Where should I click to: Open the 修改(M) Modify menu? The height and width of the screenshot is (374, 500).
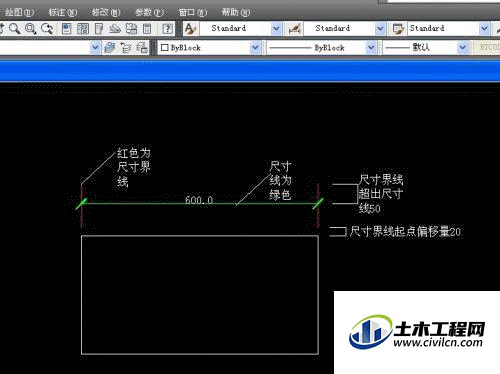tap(106, 12)
